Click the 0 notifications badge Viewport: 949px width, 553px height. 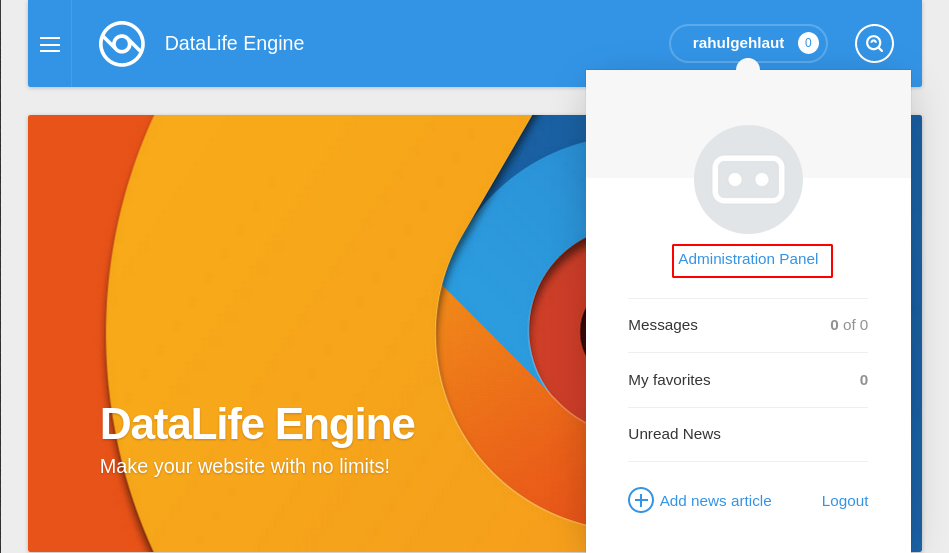808,43
